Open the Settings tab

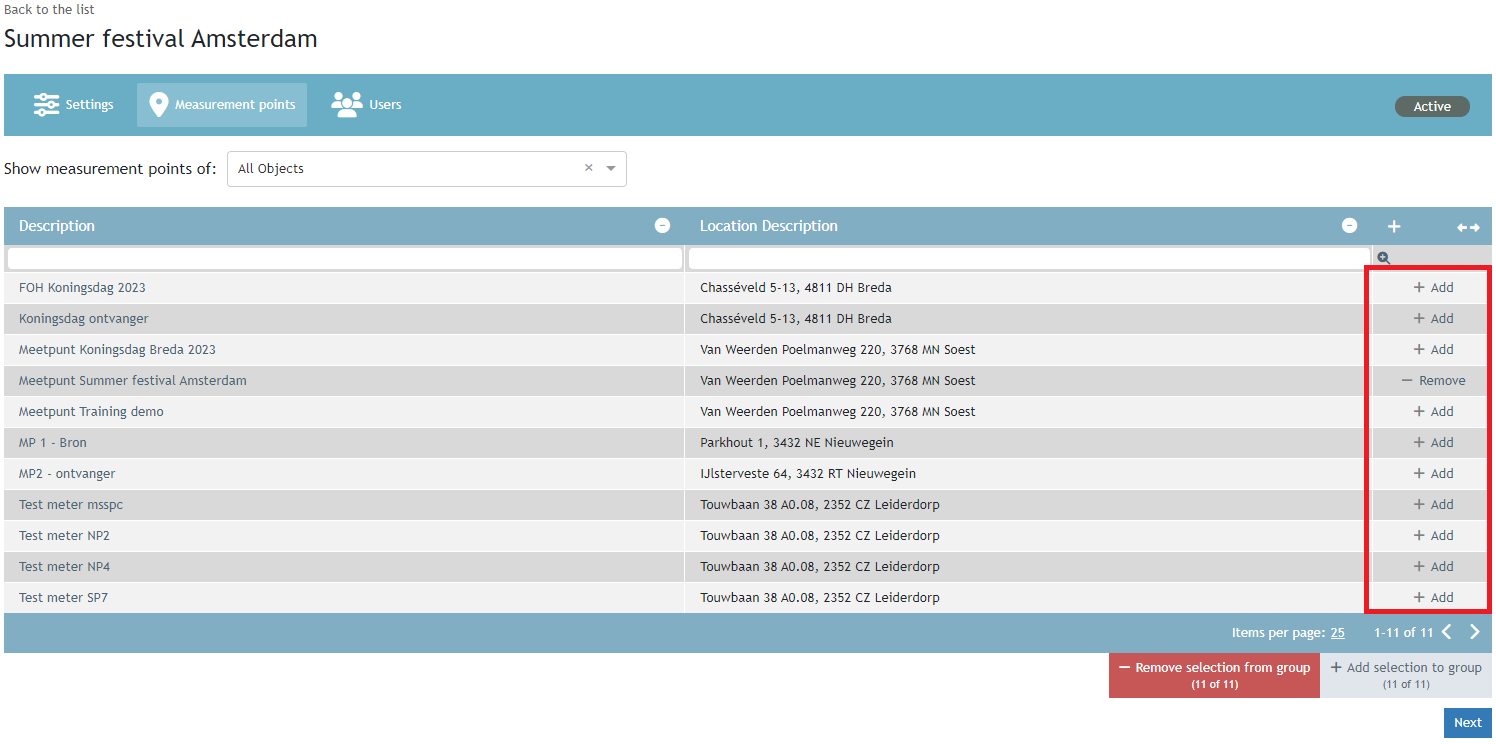[74, 105]
